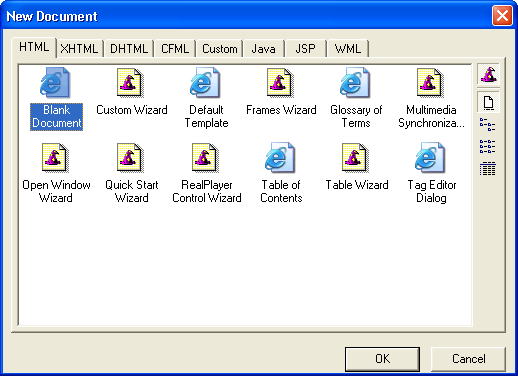Click the "Table Wizard" label text
The width and height of the screenshot is (518, 376).
click(357, 185)
